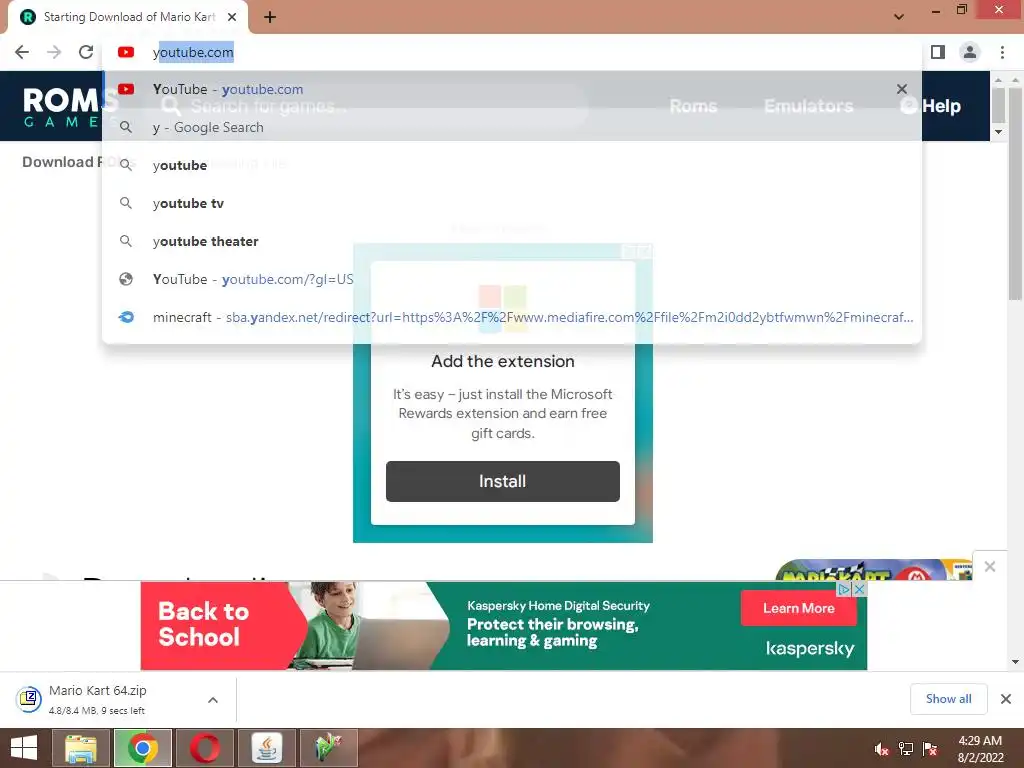The image size is (1024, 768).
Task: Select the 'y - Google Search' suggestion
Action: (512, 127)
